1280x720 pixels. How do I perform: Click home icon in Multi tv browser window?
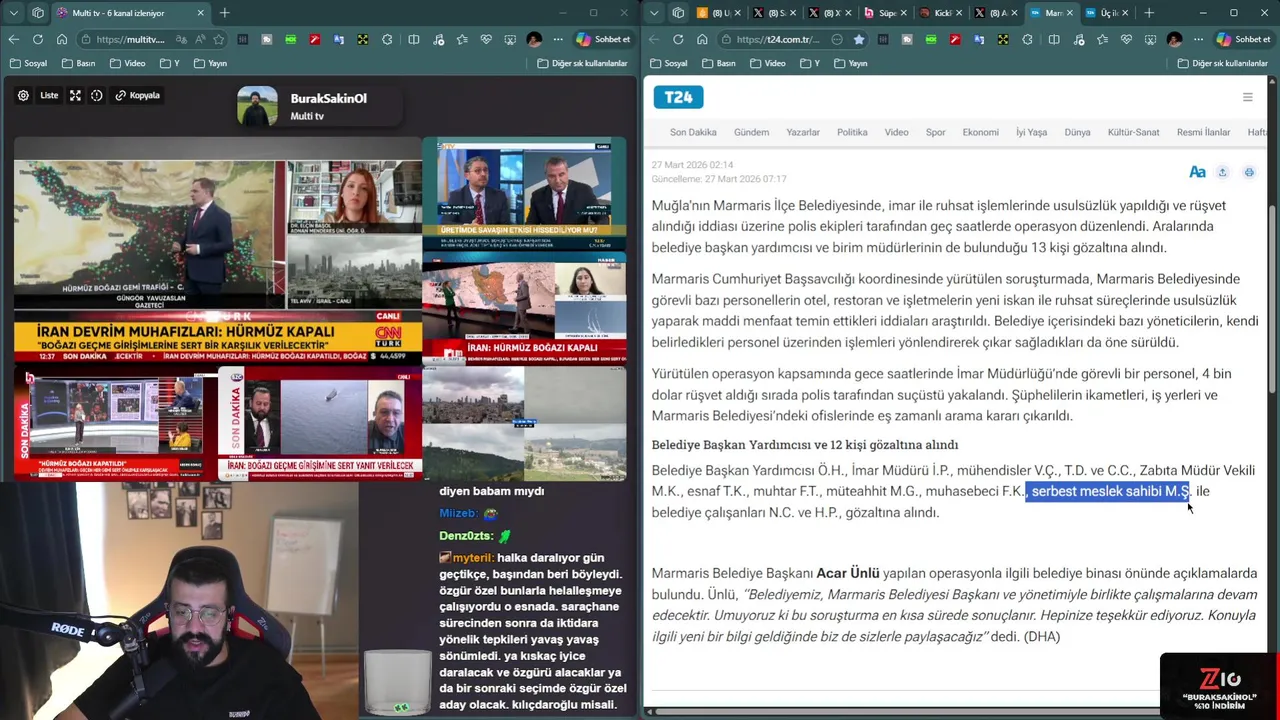(x=62, y=39)
